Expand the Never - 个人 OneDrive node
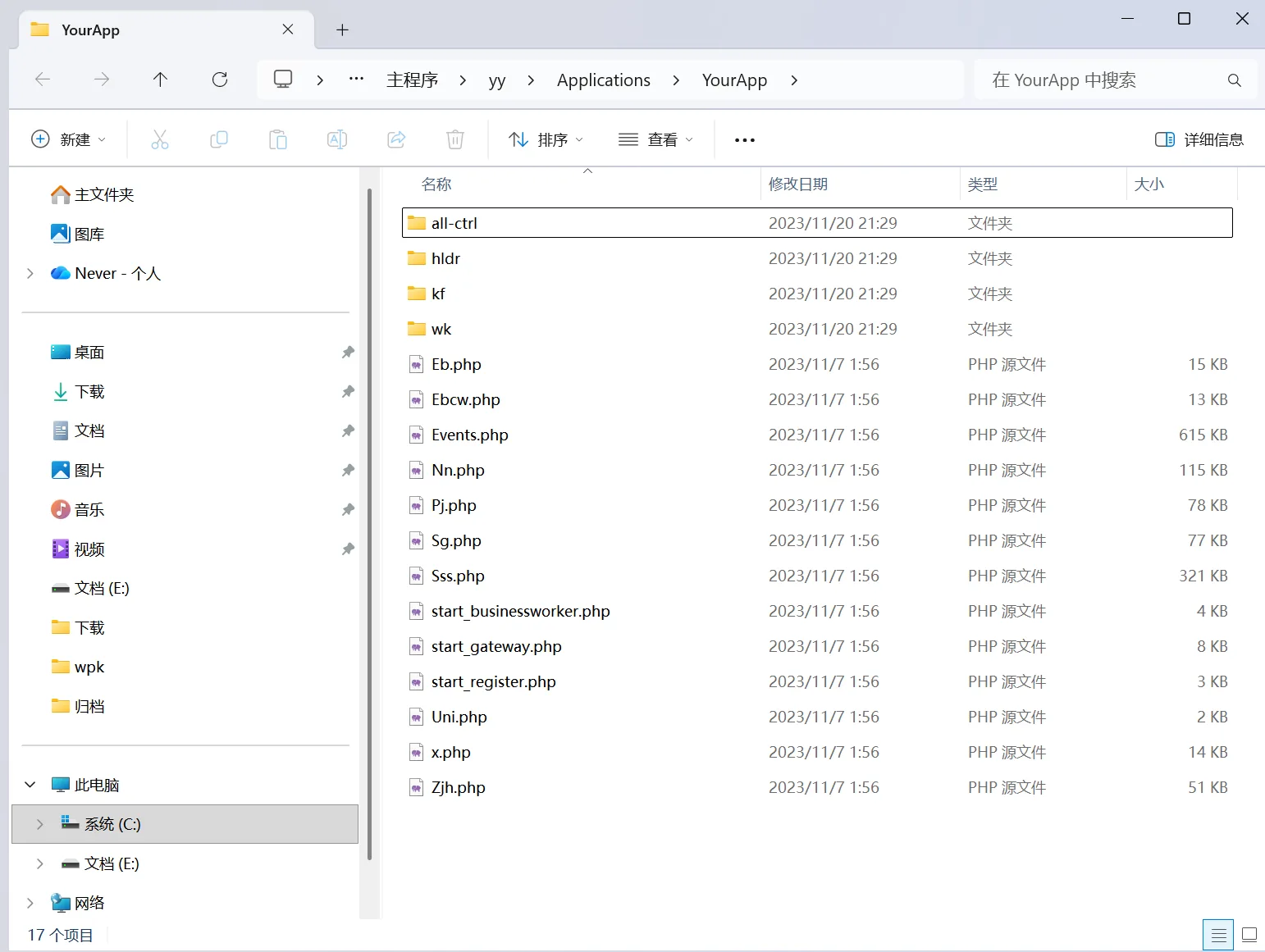The width and height of the screenshot is (1265, 952). click(30, 273)
